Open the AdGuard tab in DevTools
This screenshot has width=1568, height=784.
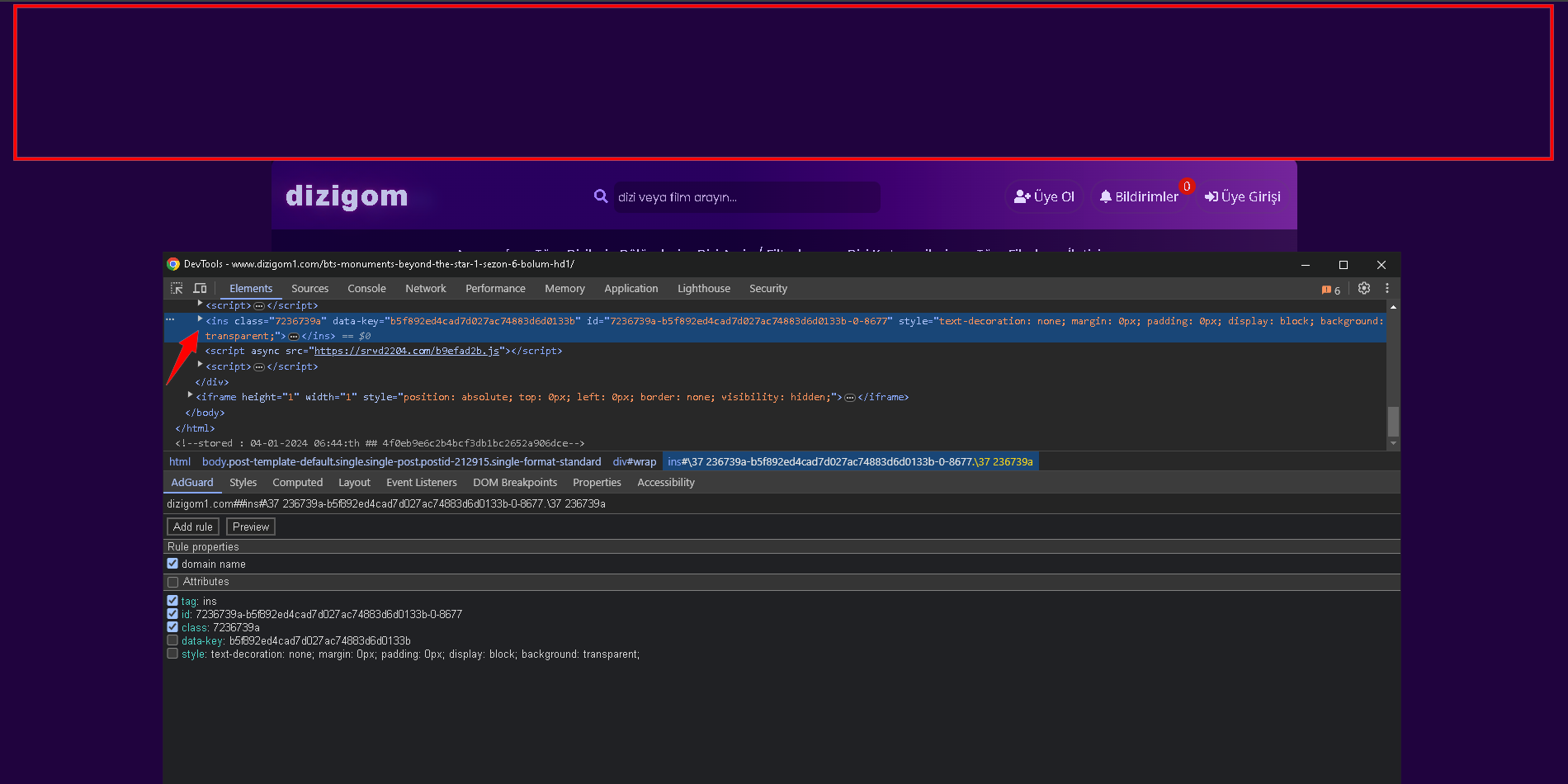pyautogui.click(x=191, y=482)
